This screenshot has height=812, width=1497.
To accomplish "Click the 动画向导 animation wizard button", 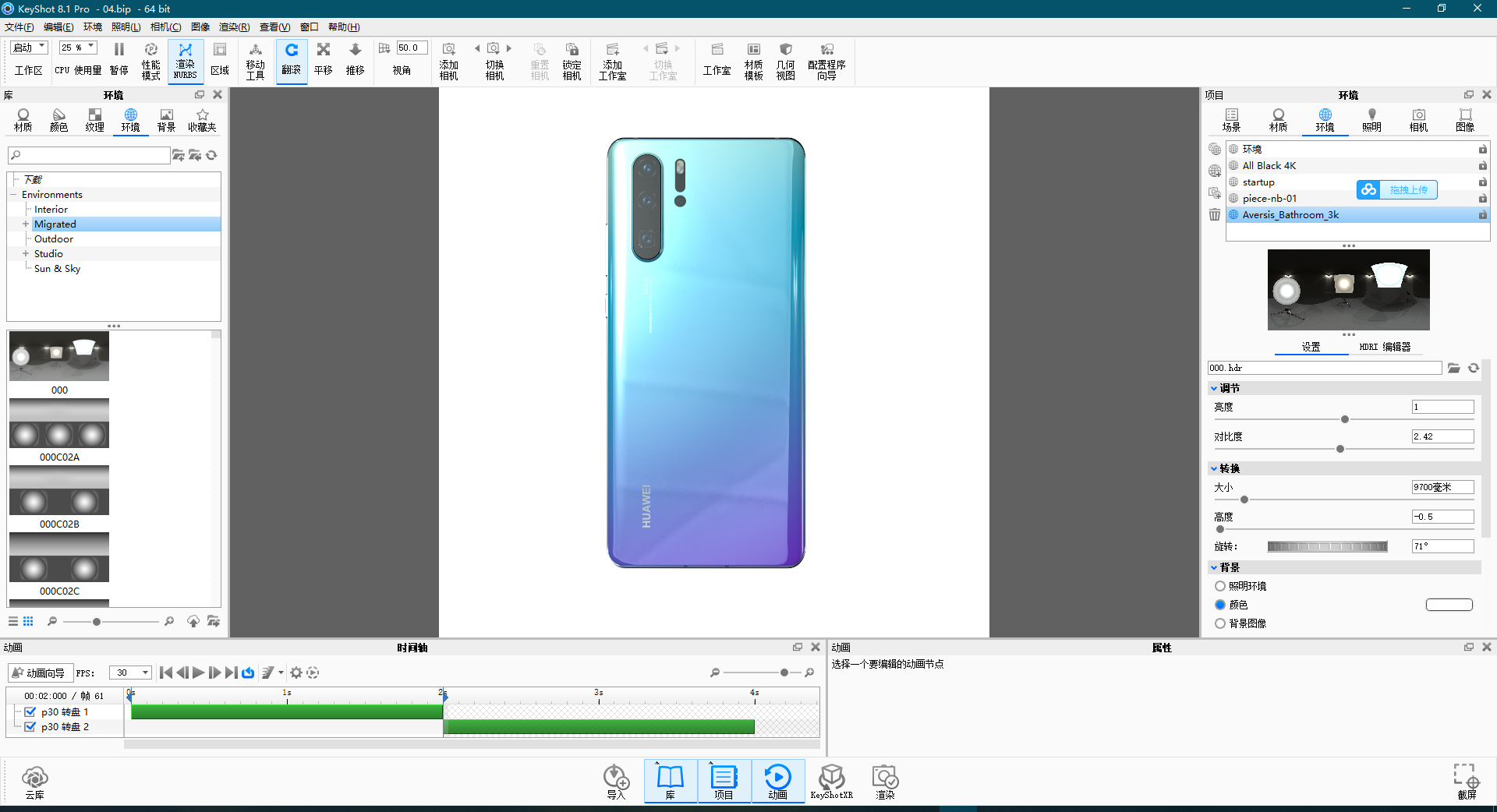I will pyautogui.click(x=40, y=673).
